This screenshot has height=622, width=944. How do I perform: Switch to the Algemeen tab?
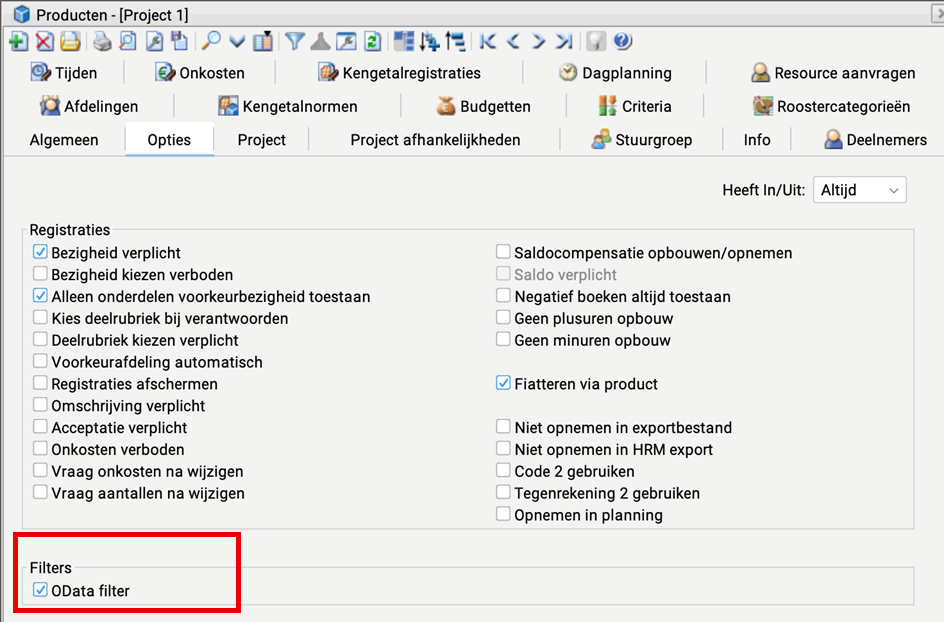(64, 140)
